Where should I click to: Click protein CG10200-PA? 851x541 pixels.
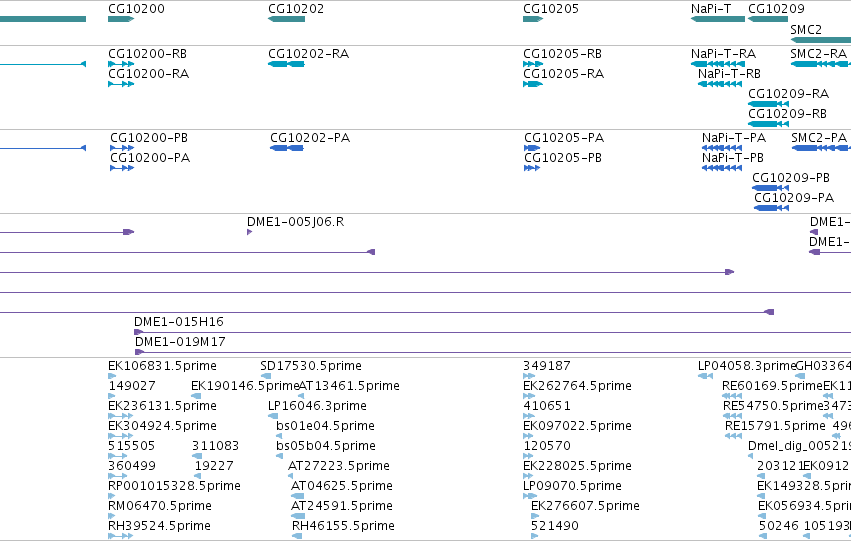(122, 168)
